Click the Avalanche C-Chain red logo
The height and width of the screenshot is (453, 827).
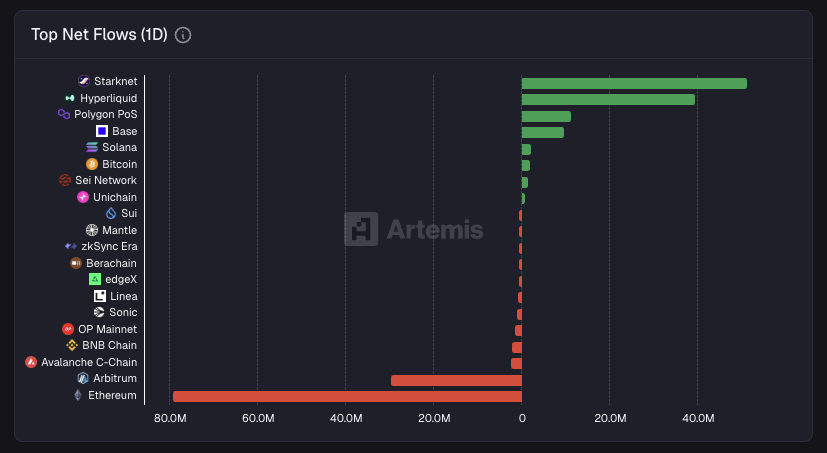[31, 362]
